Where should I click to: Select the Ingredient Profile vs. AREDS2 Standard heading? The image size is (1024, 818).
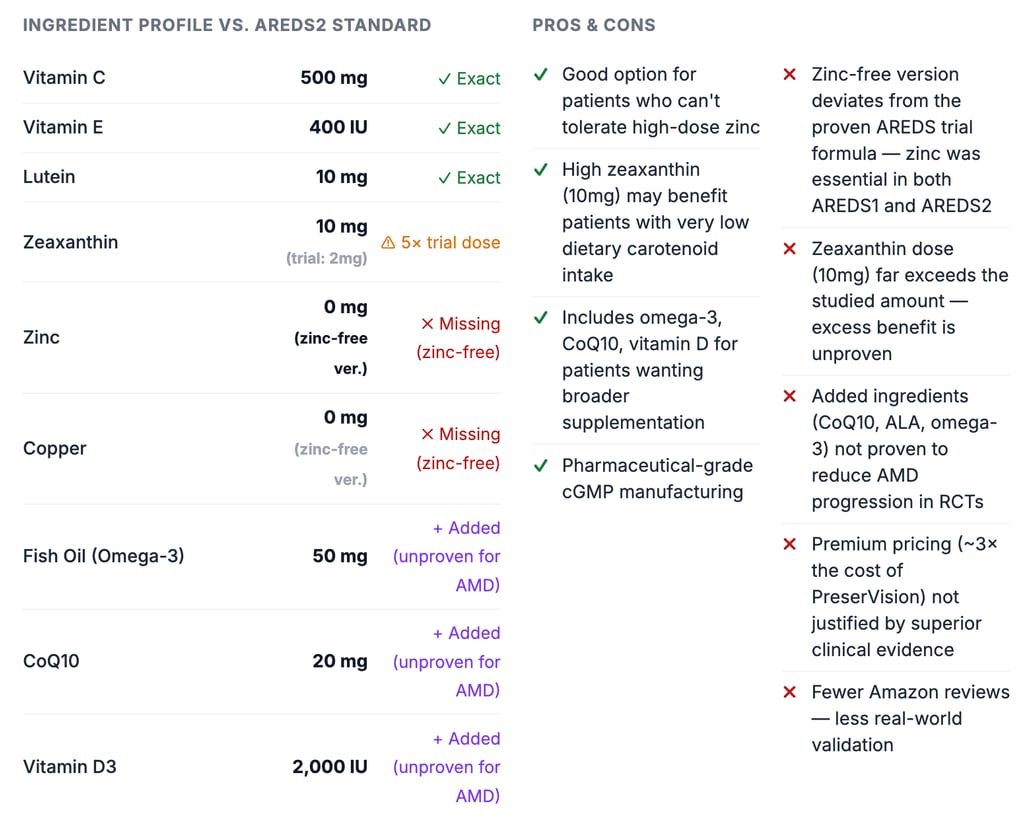pyautogui.click(x=227, y=25)
